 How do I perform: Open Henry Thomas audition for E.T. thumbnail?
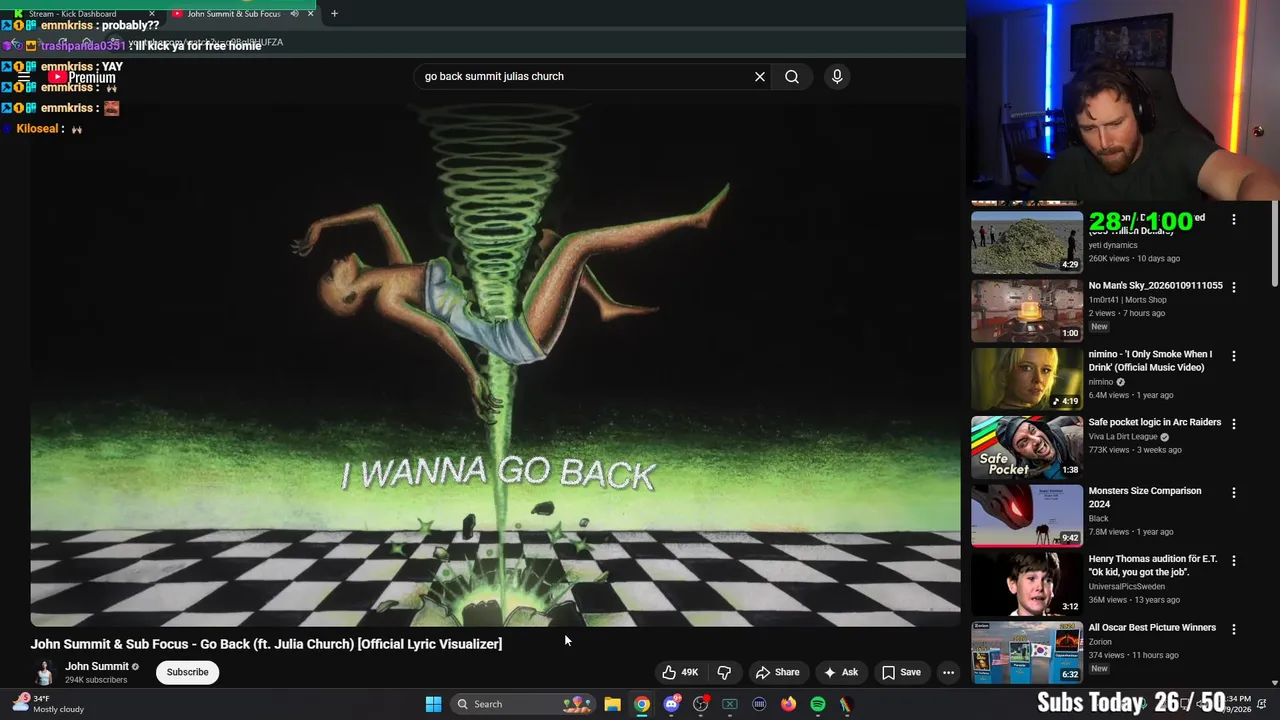(x=1026, y=584)
